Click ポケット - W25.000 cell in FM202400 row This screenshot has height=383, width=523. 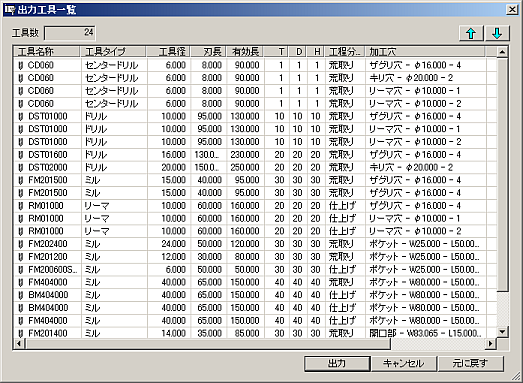point(425,244)
